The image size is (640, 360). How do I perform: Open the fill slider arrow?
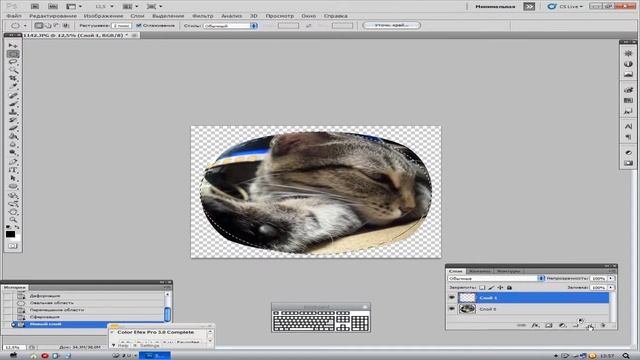click(611, 287)
